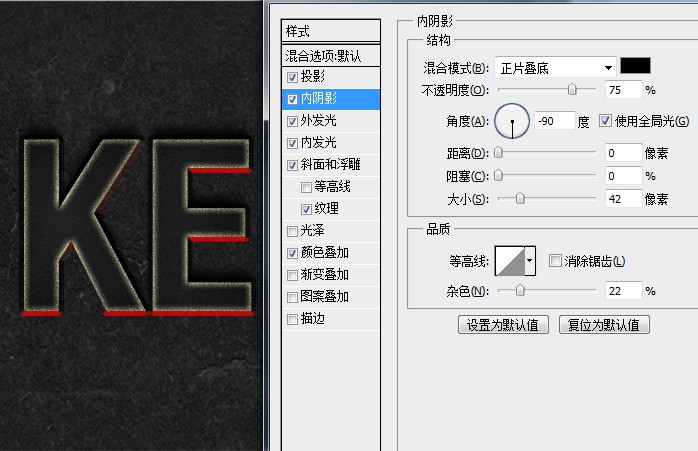Screen dimensions: 698x451
Task: Select 混合选项:默认 blending options
Action: [331, 56]
